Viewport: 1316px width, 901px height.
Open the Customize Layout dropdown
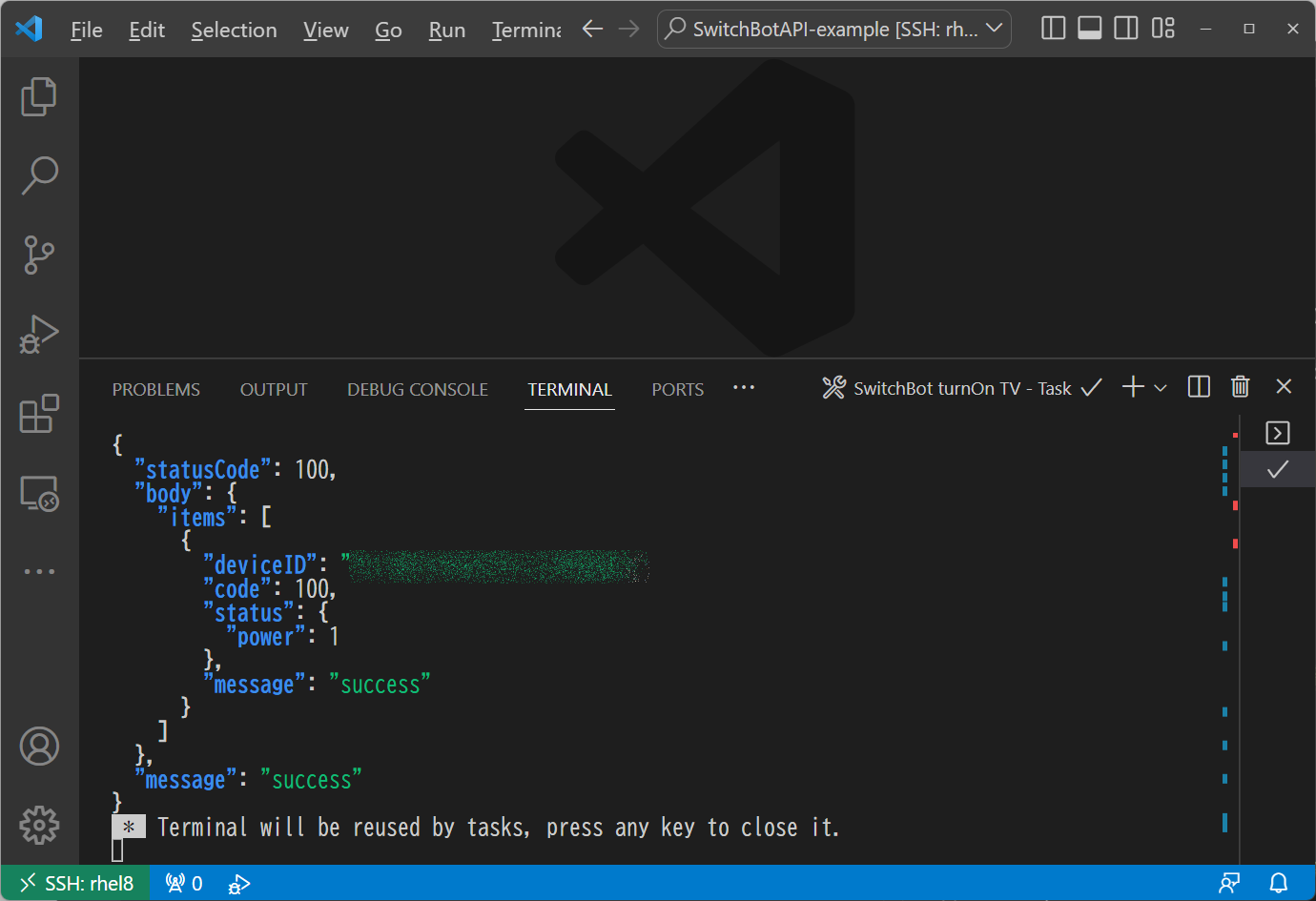point(1162,28)
